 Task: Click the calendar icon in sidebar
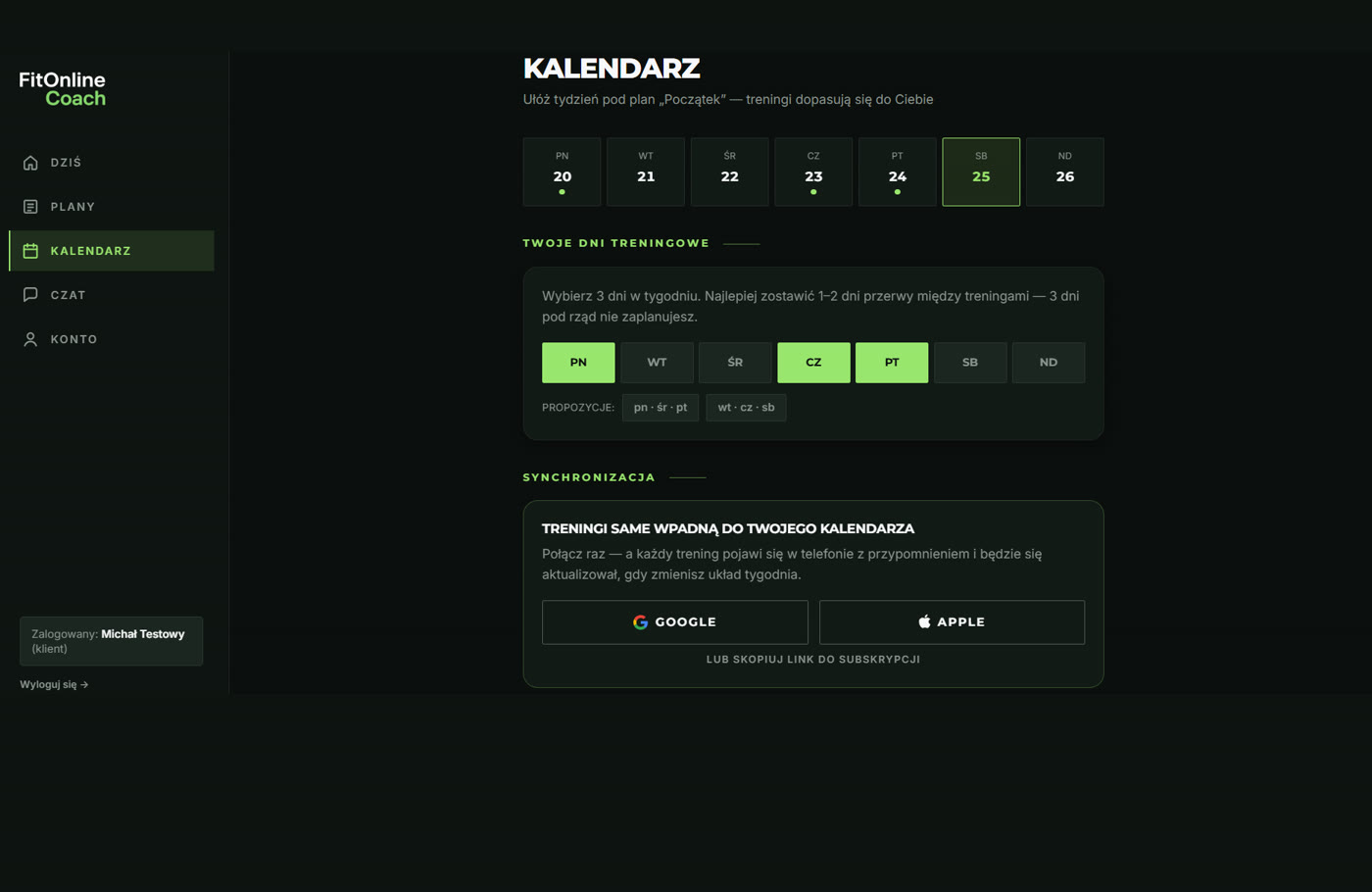click(x=30, y=251)
